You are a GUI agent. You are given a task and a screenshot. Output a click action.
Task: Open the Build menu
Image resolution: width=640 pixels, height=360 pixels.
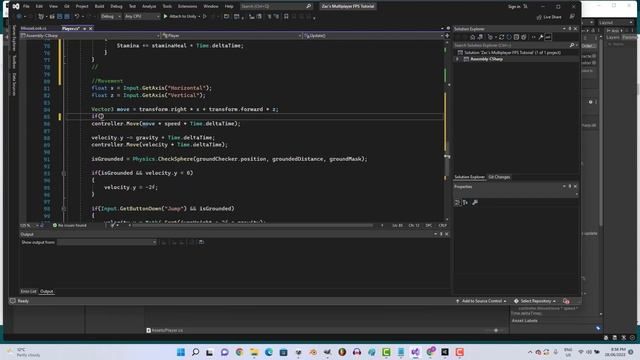pyautogui.click(x=99, y=7)
